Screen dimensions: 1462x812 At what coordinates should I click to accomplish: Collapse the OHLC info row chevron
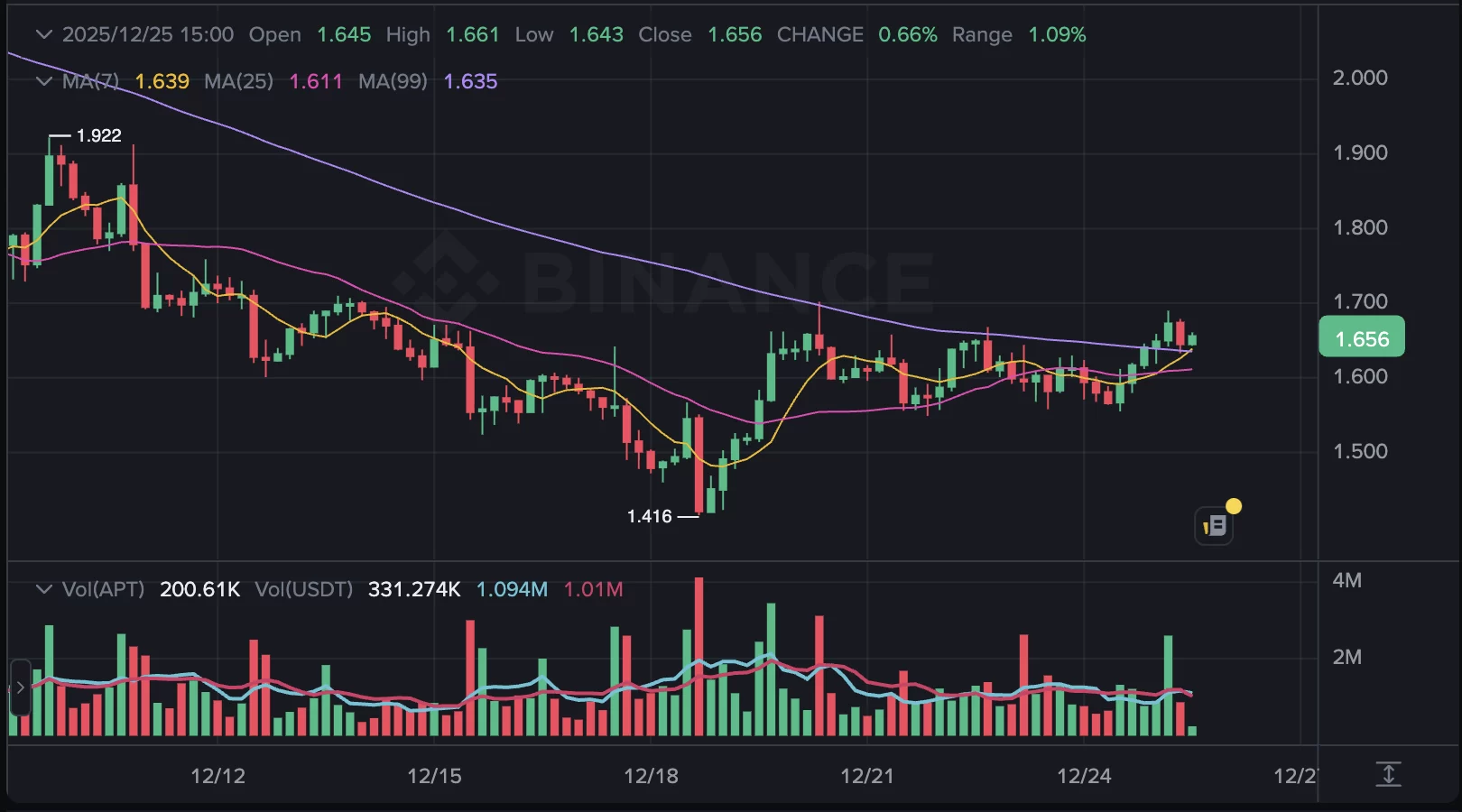(x=43, y=35)
